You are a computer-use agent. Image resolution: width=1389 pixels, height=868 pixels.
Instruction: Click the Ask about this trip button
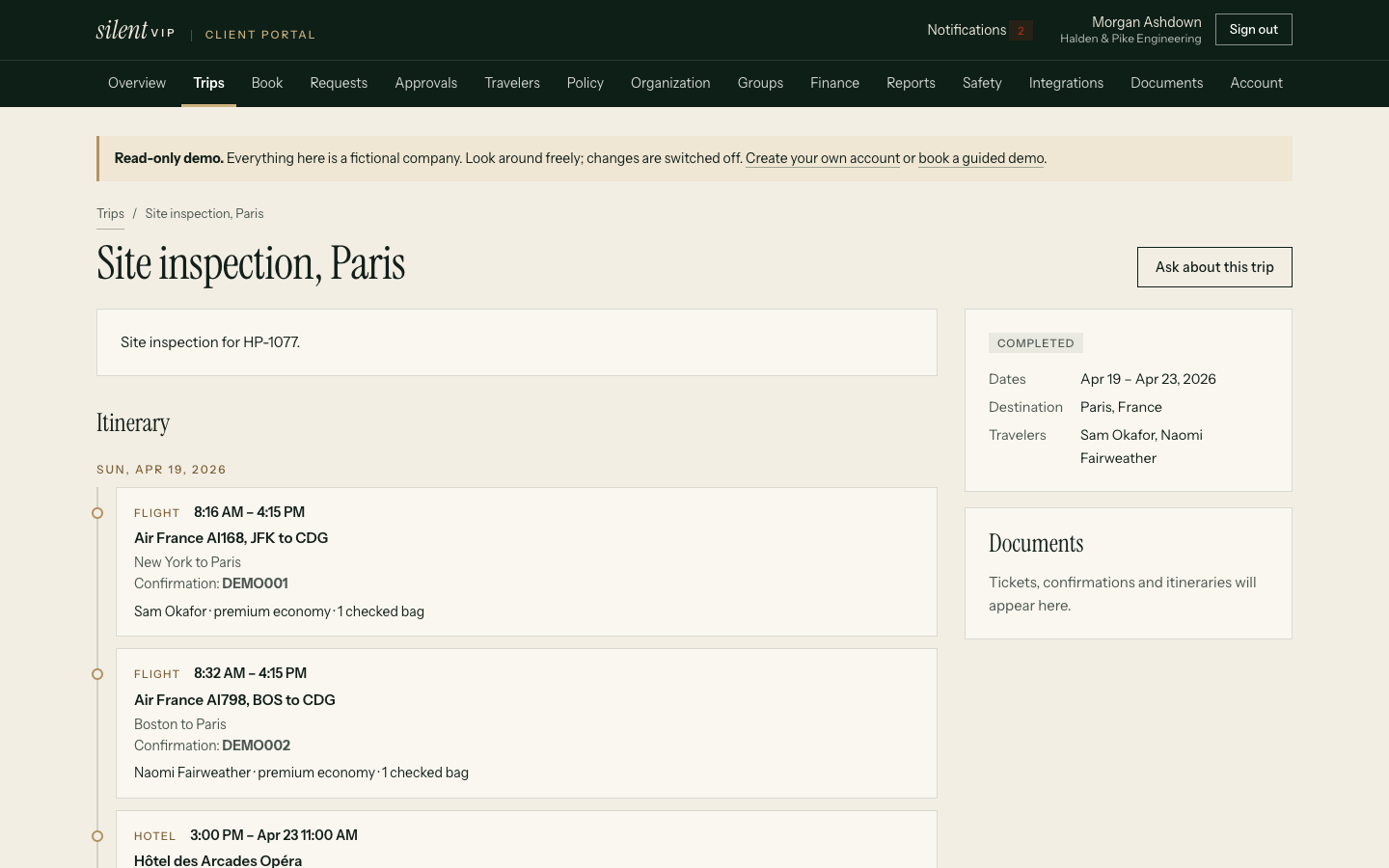[1214, 267]
